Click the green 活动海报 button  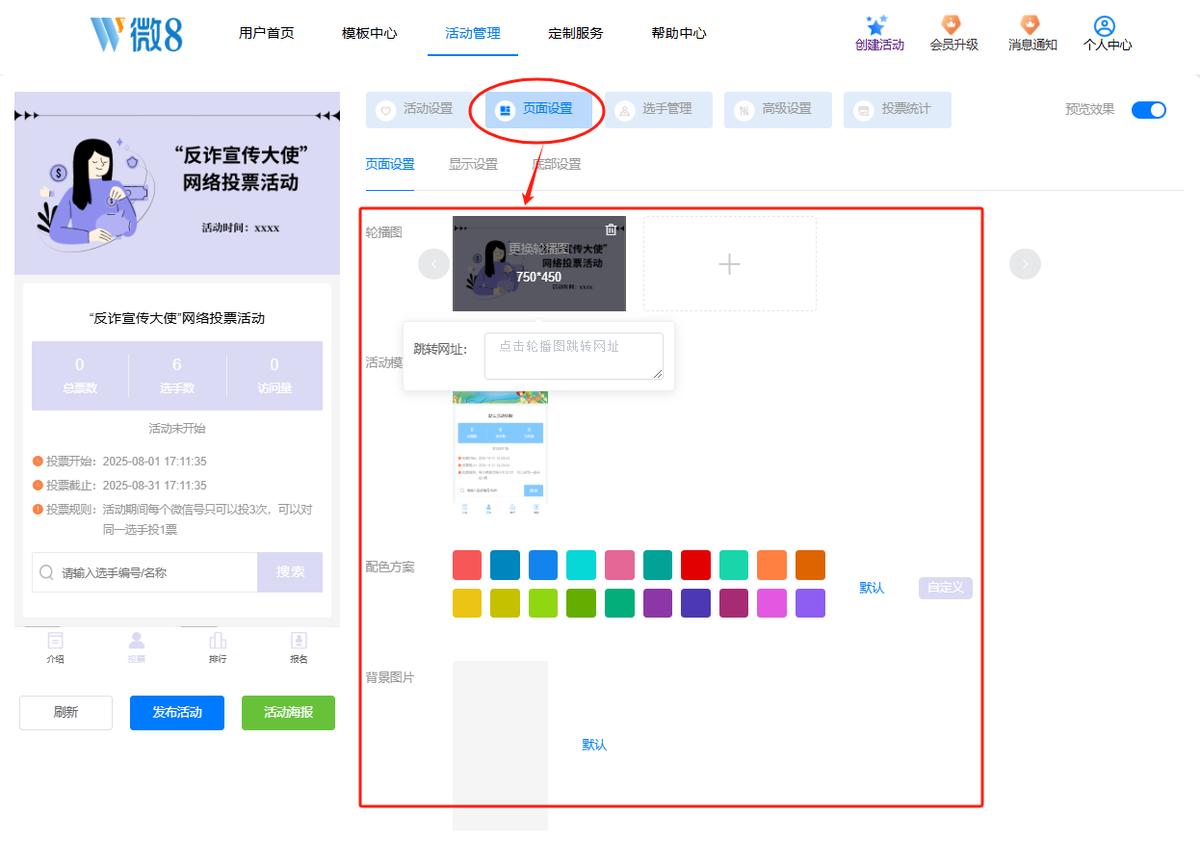pos(288,713)
